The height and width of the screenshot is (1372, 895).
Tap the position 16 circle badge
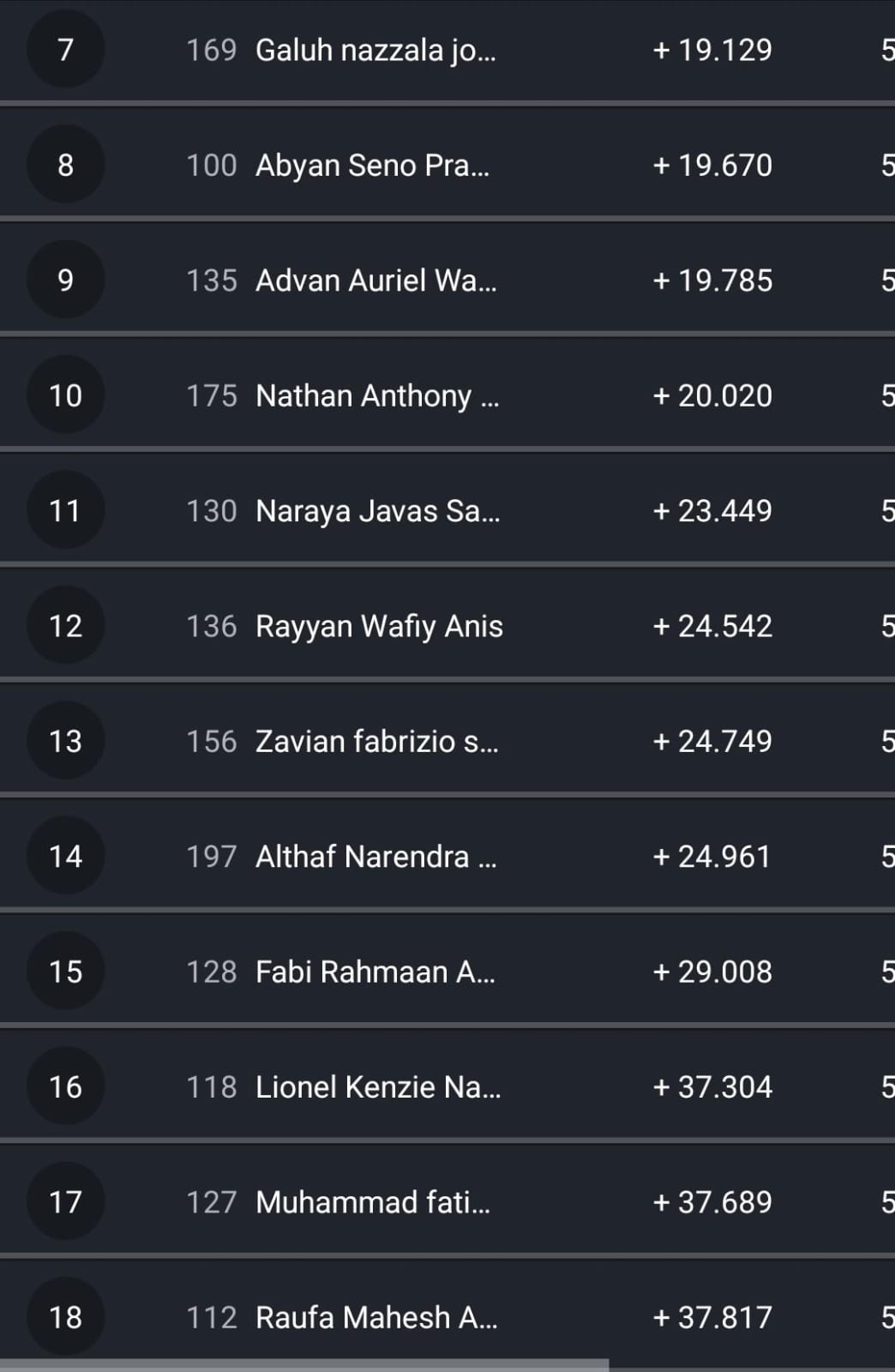[x=65, y=1087]
